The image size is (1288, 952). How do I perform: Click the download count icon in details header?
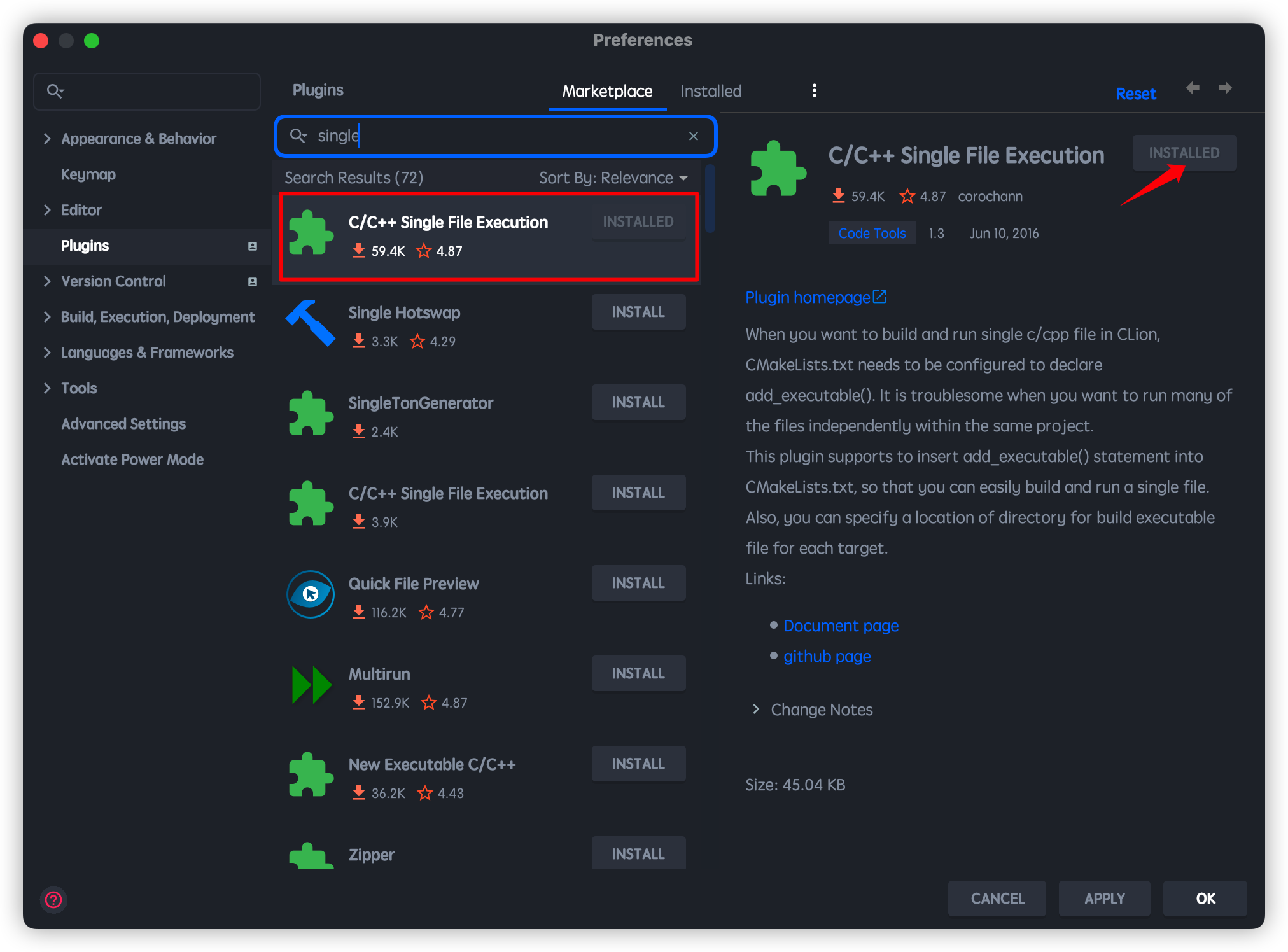point(839,195)
